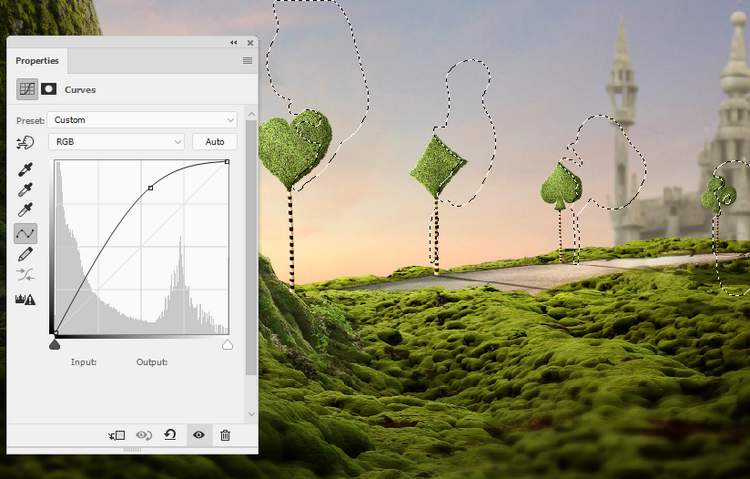The image size is (750, 479).
Task: Click the white point slider triangle
Action: pyautogui.click(x=227, y=344)
